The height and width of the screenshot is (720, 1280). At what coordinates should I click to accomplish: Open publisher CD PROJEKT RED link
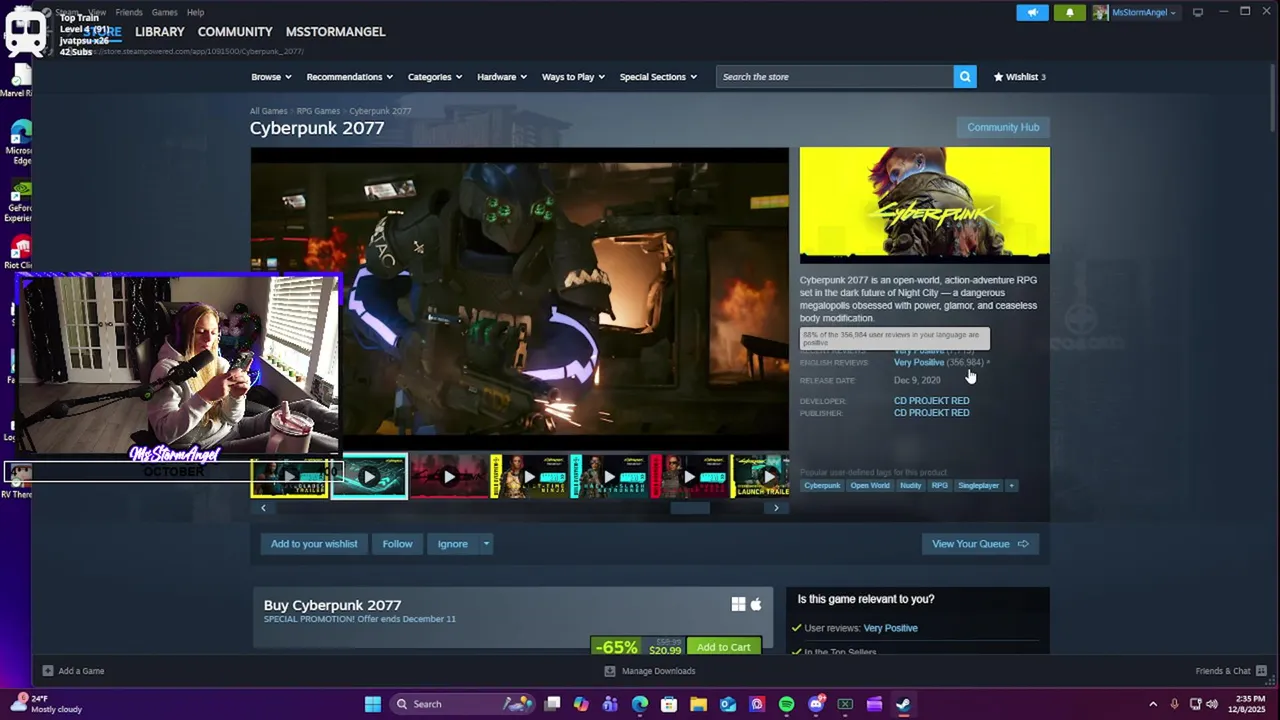point(931,413)
